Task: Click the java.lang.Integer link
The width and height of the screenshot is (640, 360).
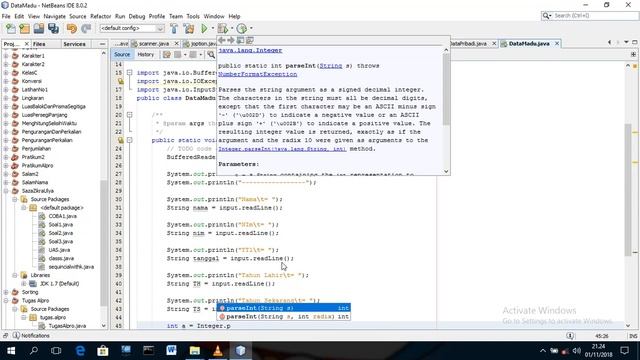Action: point(250,50)
